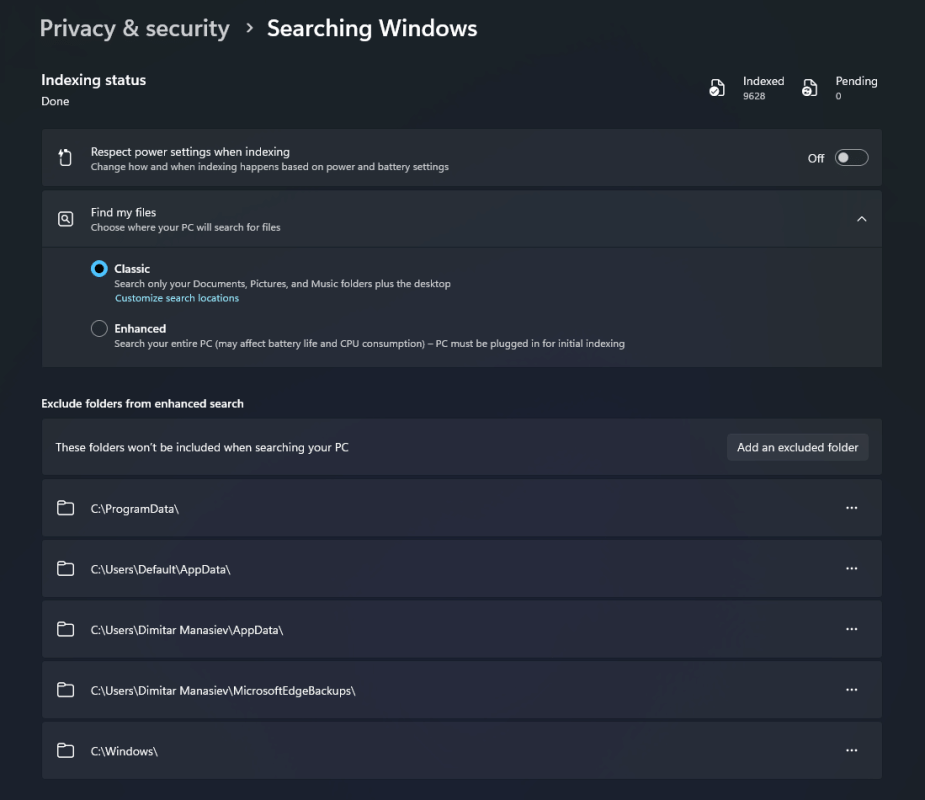Click Exclude folders from enhanced search heading
The image size is (925, 800).
142,404
